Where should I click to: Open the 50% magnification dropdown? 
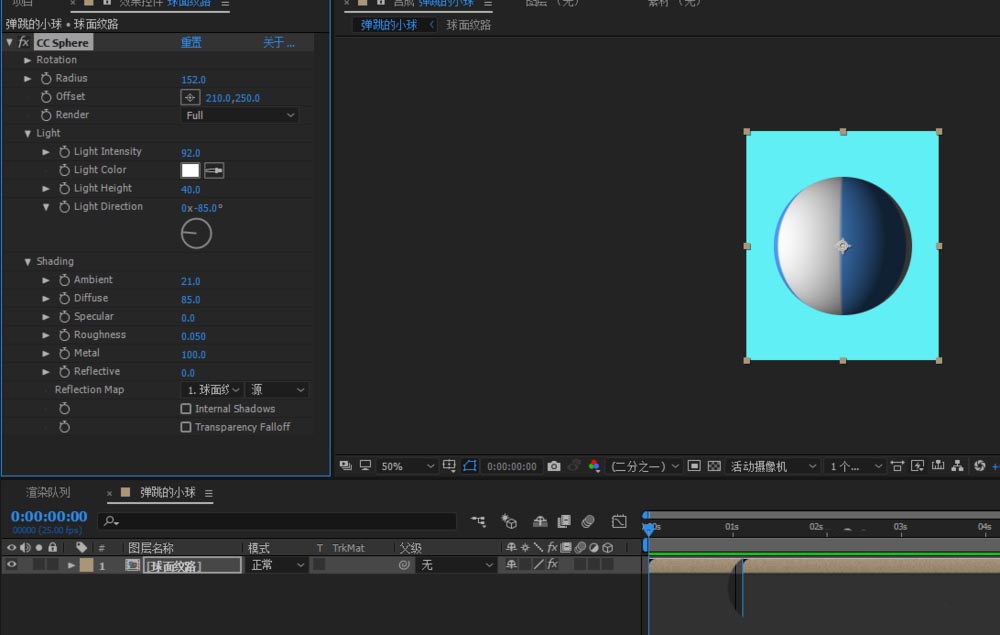[407, 466]
